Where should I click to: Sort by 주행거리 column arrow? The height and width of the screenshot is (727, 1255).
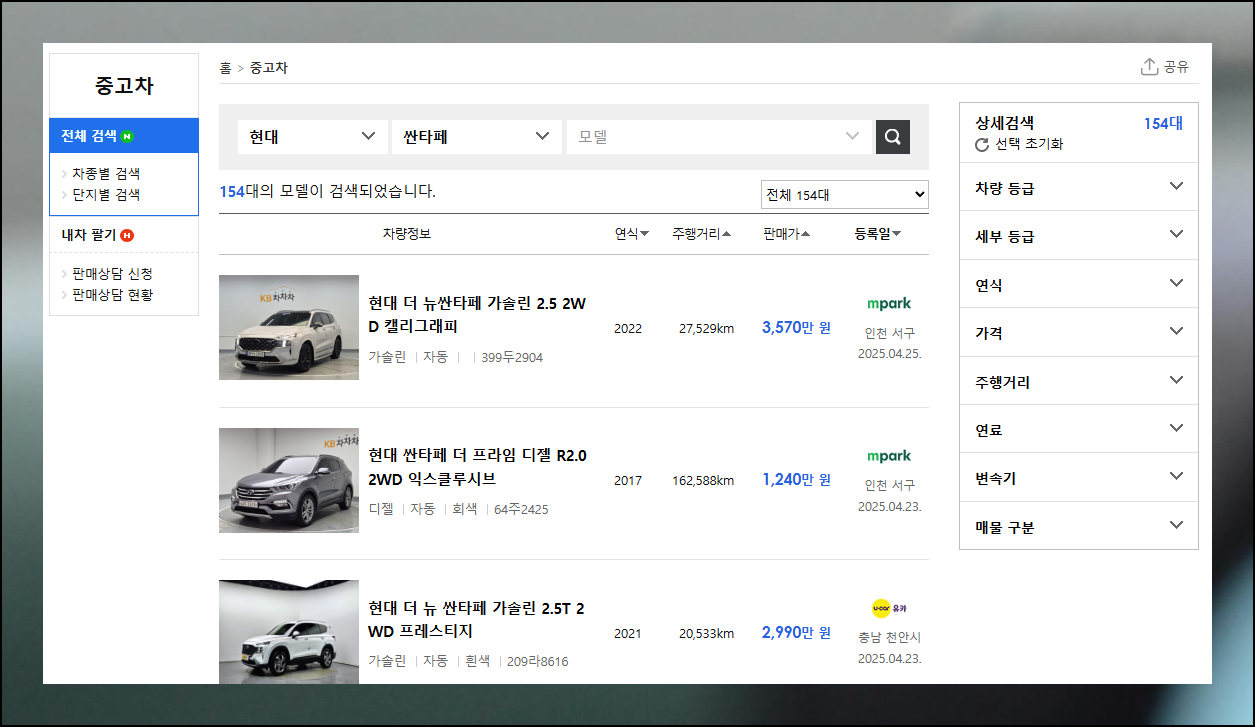726,234
